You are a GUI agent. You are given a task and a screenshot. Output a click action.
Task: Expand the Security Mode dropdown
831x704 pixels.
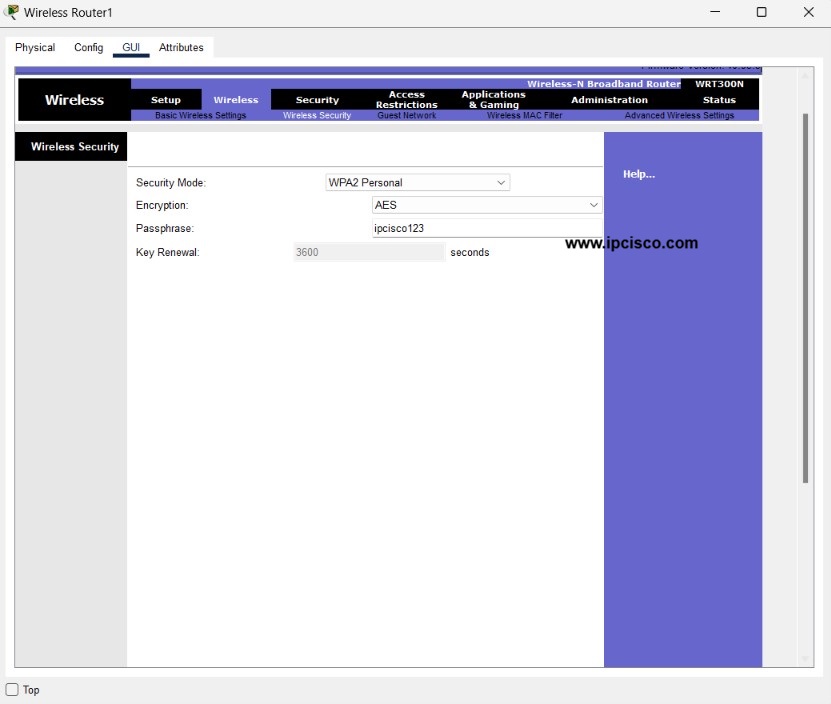click(418, 182)
